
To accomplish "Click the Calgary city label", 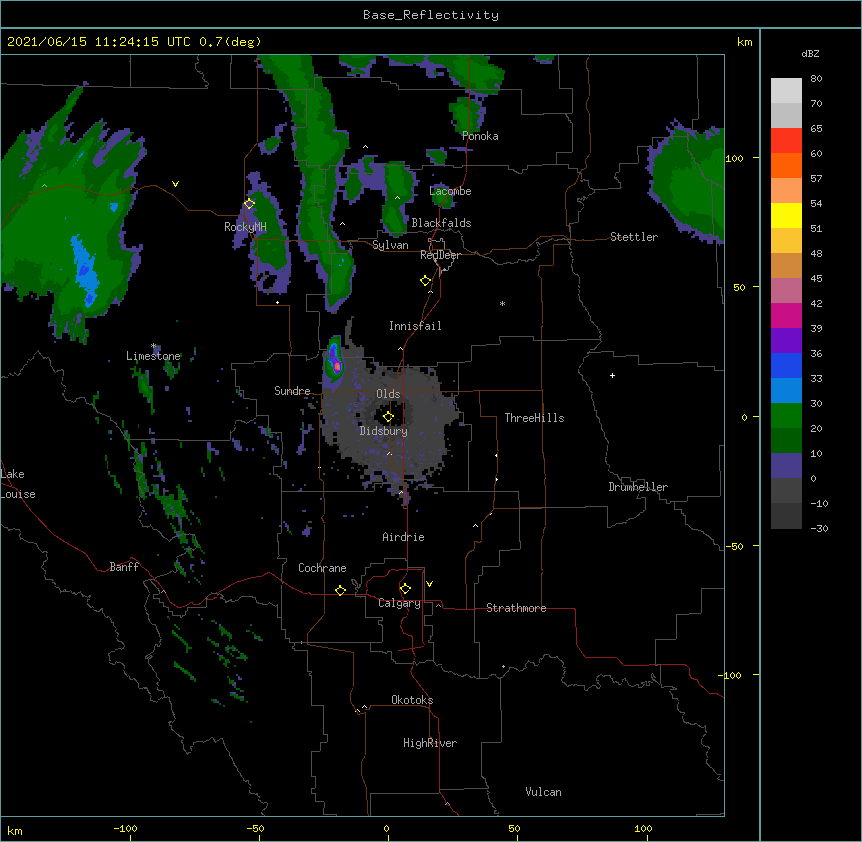I will click(x=399, y=603).
